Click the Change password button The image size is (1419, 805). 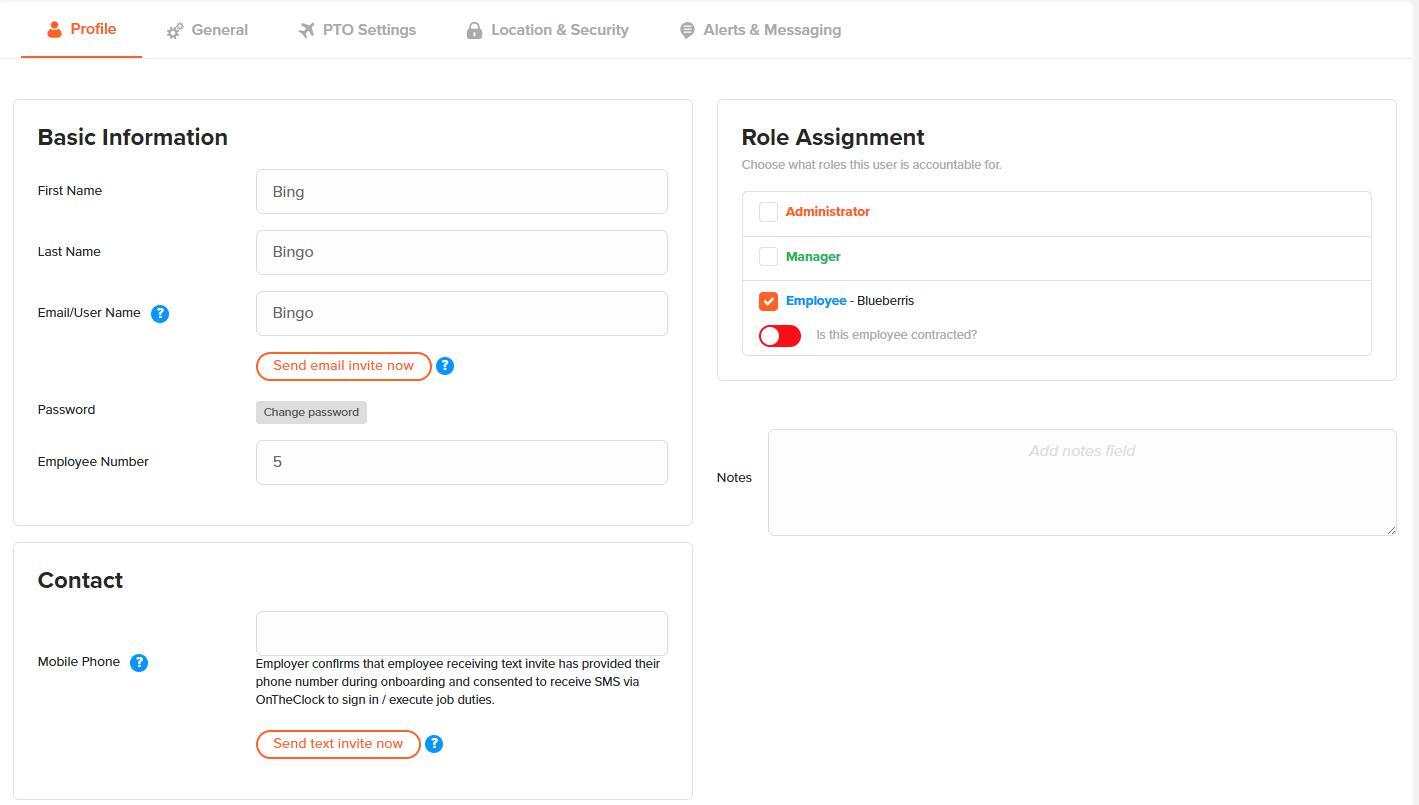[x=311, y=412]
